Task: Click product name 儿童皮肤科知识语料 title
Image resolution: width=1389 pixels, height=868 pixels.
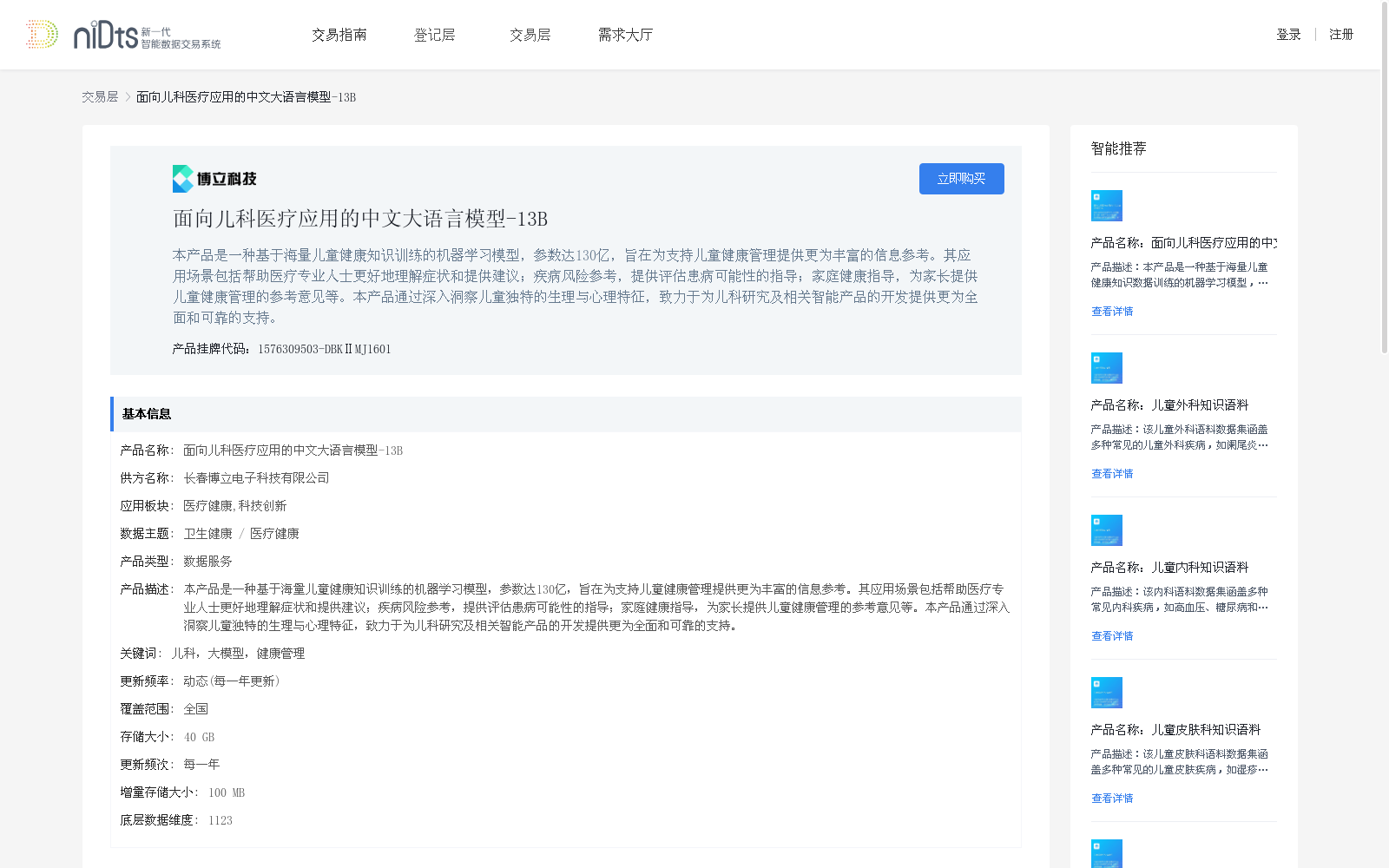Action: (1175, 730)
